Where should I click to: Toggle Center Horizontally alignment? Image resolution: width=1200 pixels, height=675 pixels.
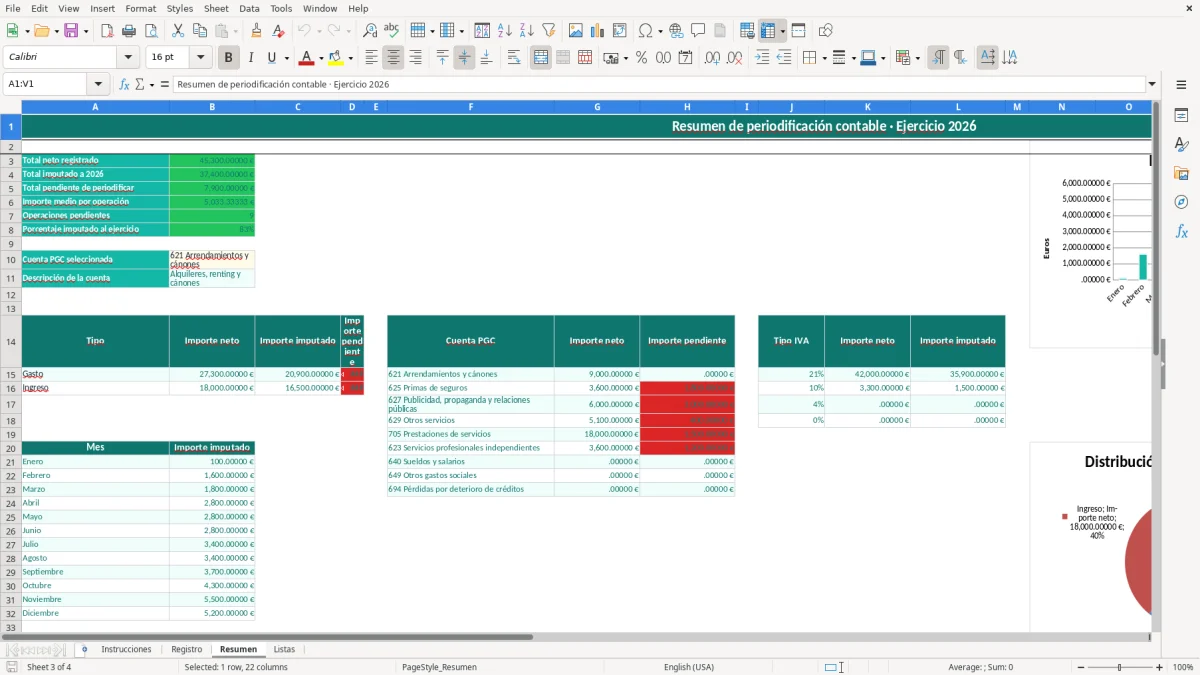pyautogui.click(x=393, y=58)
